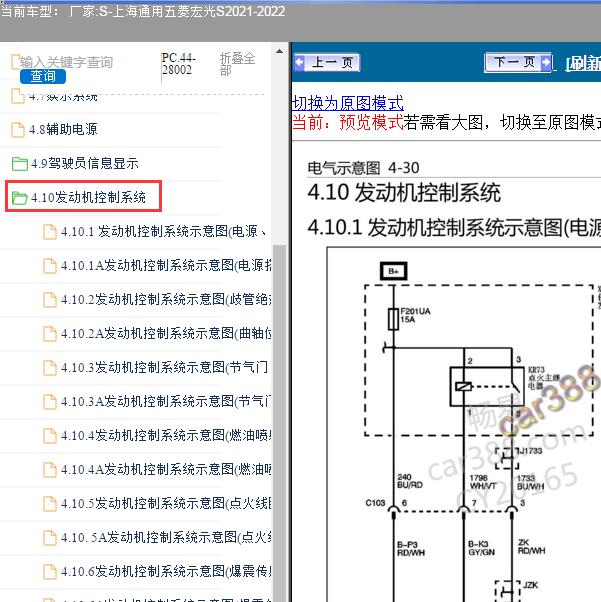Click the 240 BU/RD wire label
Image resolution: width=601 pixels, height=602 pixels.
point(410,481)
